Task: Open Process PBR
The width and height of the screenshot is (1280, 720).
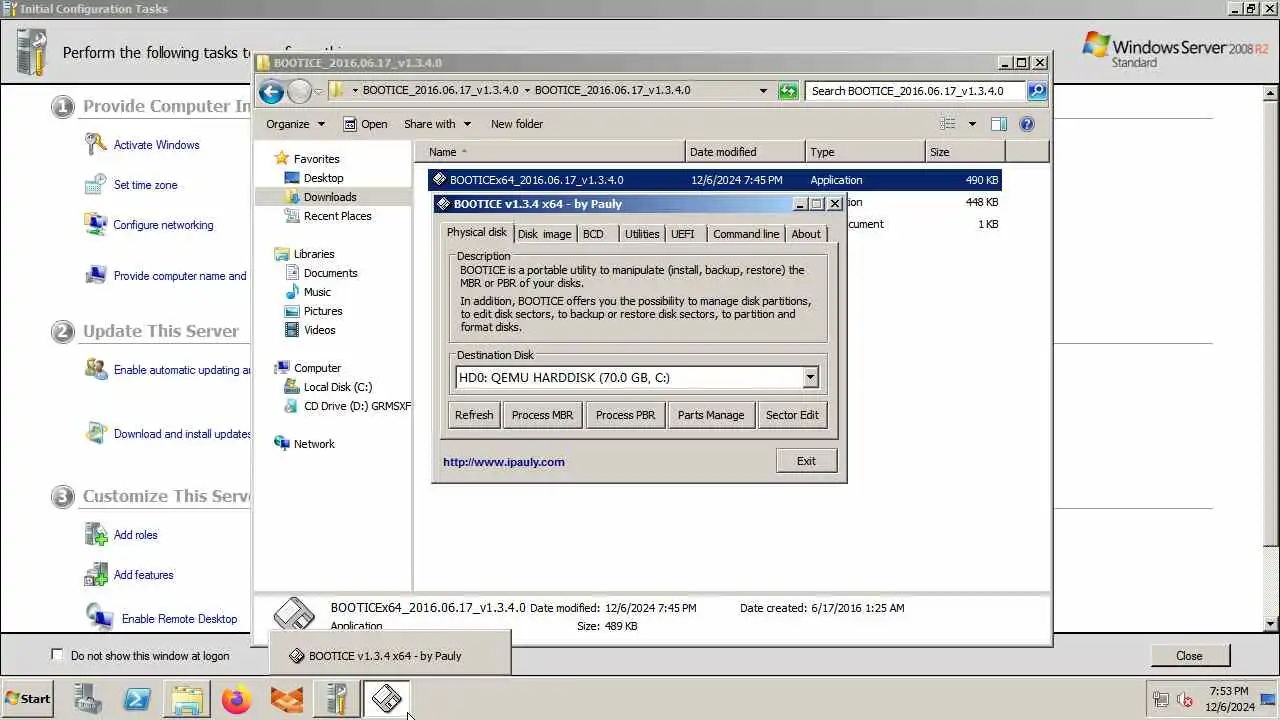Action: 625,415
